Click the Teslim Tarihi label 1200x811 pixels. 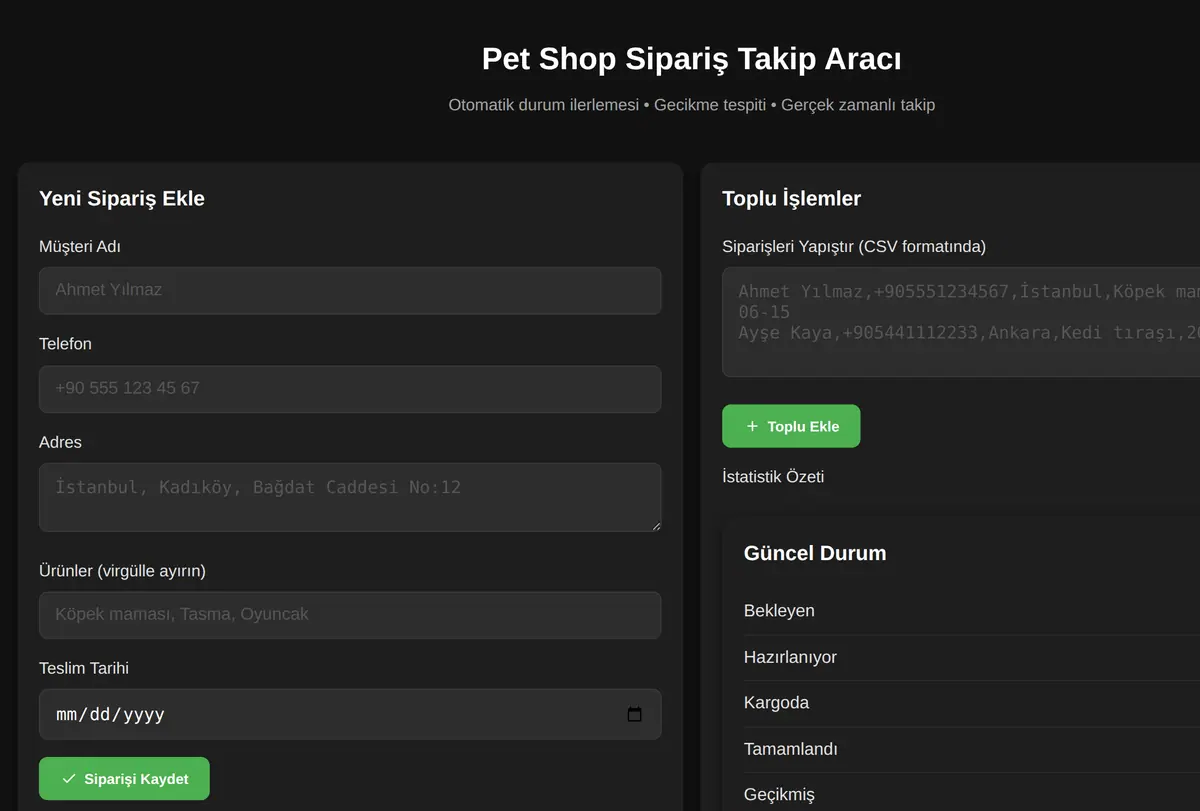click(x=84, y=668)
